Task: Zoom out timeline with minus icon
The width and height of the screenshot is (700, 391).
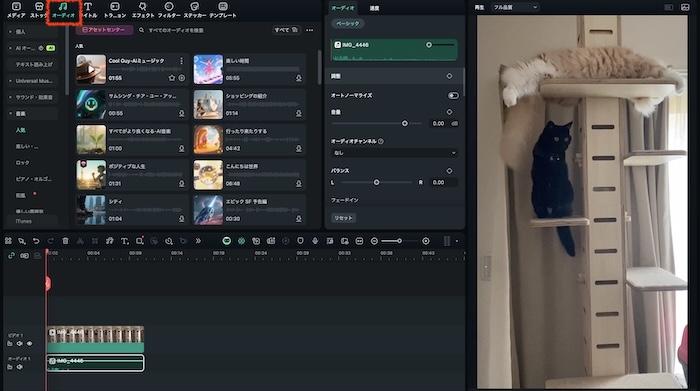Action: [x=374, y=241]
